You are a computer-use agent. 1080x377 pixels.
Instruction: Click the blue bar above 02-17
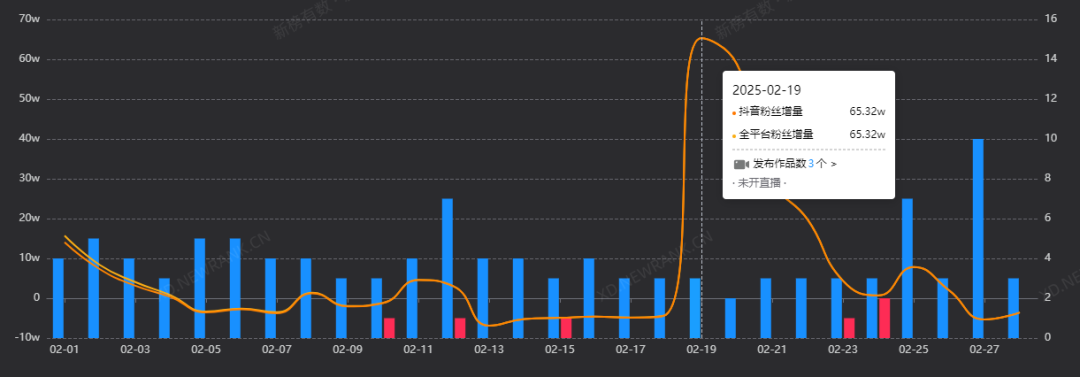(x=625, y=308)
